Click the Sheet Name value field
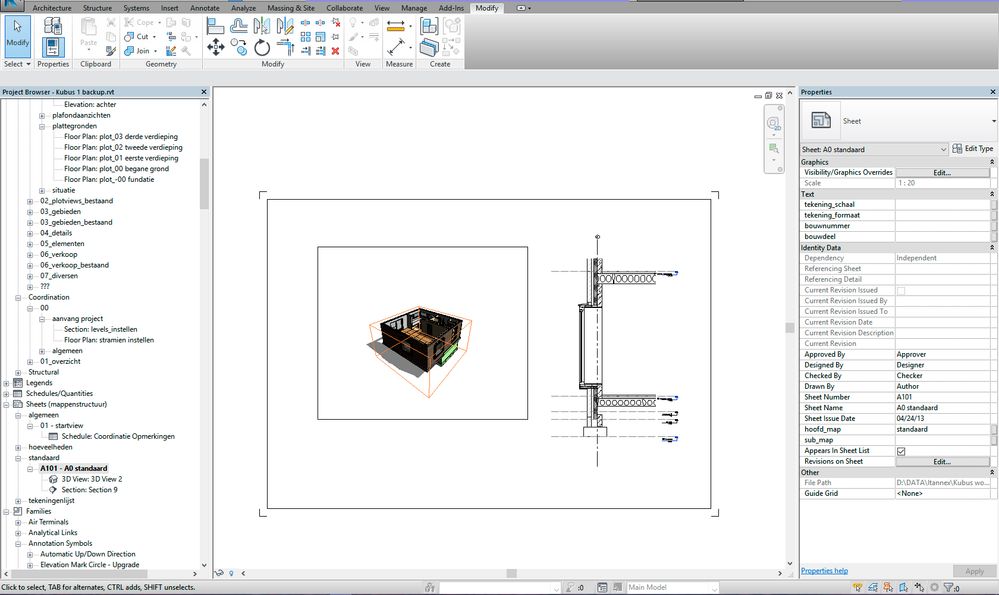 point(943,408)
